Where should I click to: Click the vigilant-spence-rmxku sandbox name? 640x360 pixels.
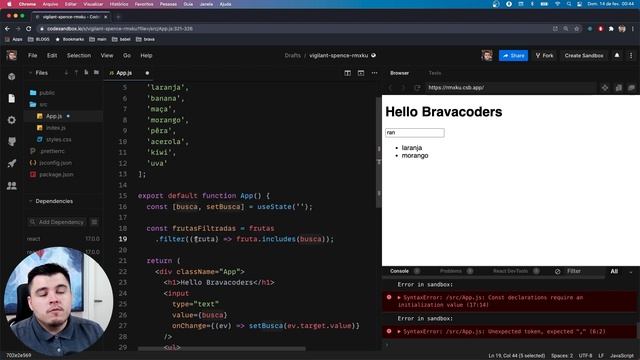pyautogui.click(x=338, y=56)
